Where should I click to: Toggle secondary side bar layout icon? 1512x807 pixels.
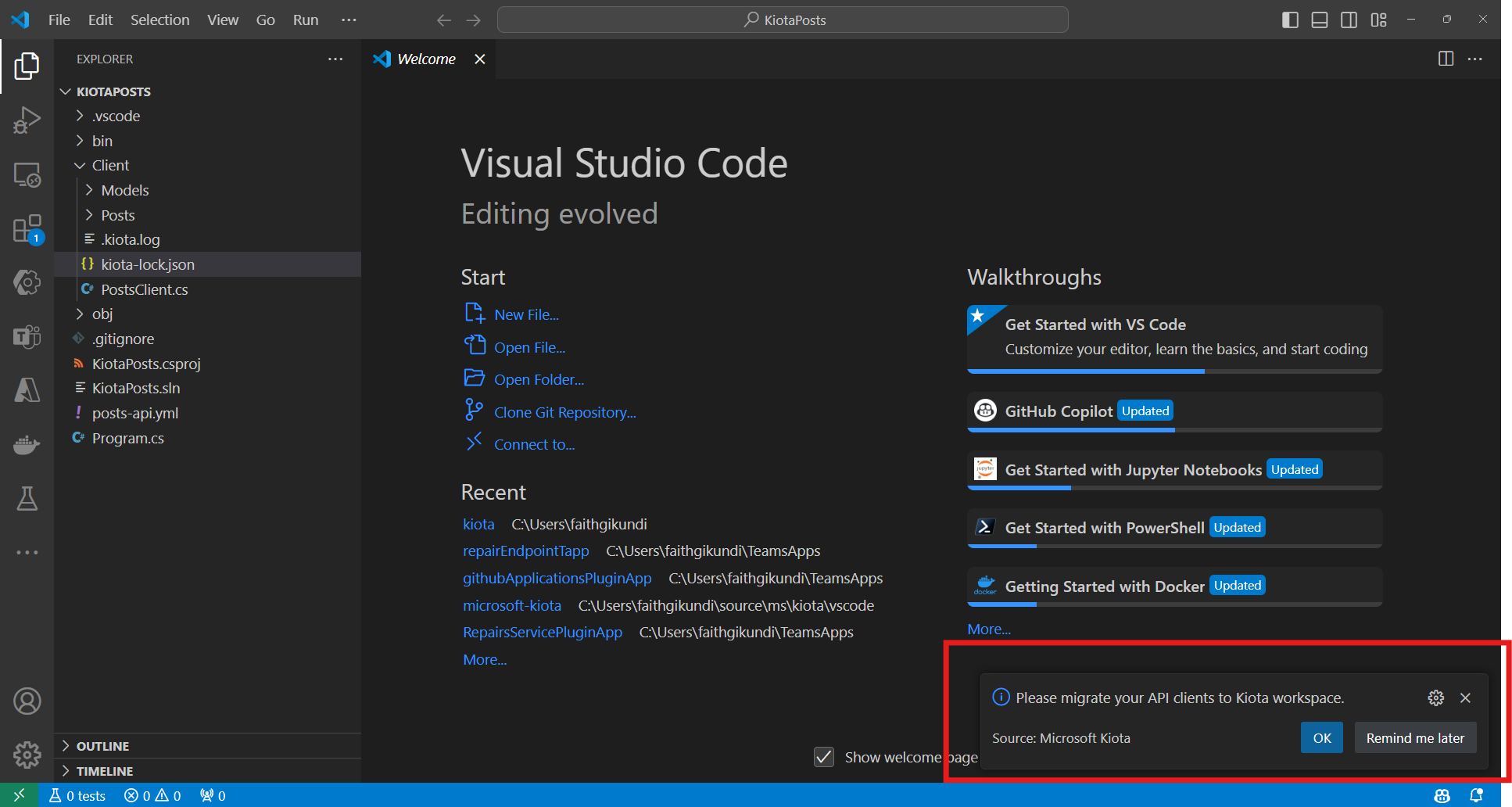(x=1349, y=20)
